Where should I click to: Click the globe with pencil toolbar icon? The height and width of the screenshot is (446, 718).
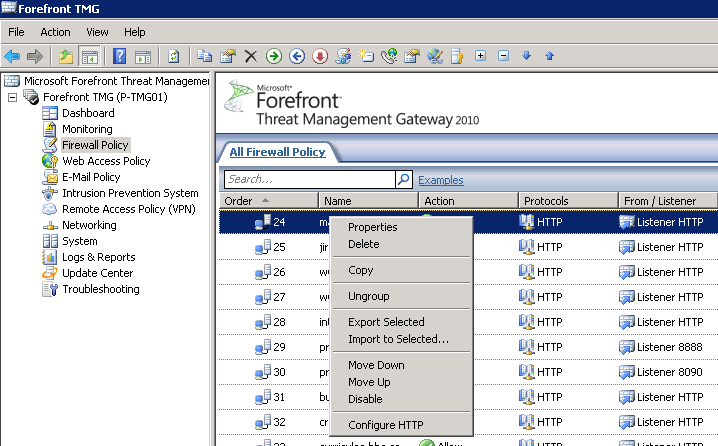click(435, 56)
